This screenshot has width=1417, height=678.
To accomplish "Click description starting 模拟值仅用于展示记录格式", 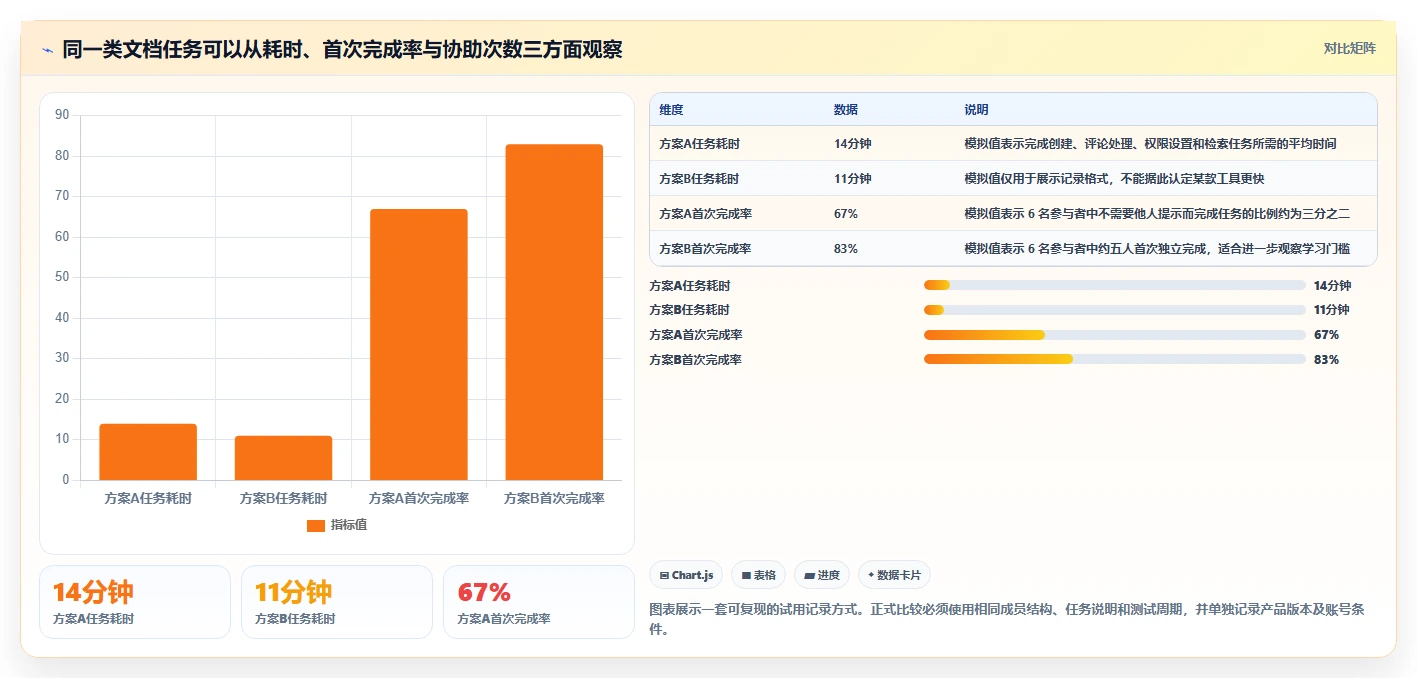I will click(1114, 179).
